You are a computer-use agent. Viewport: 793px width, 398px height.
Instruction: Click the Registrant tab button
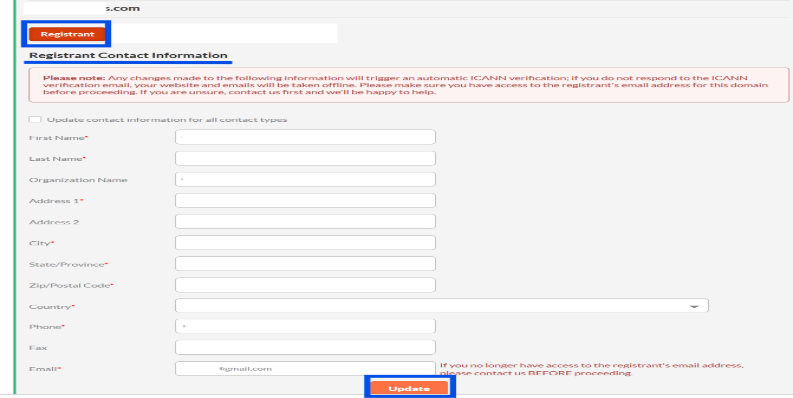click(x=67, y=34)
